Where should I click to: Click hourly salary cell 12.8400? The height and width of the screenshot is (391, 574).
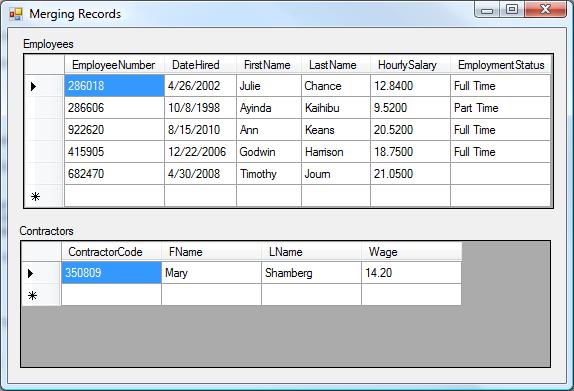[x=410, y=86]
